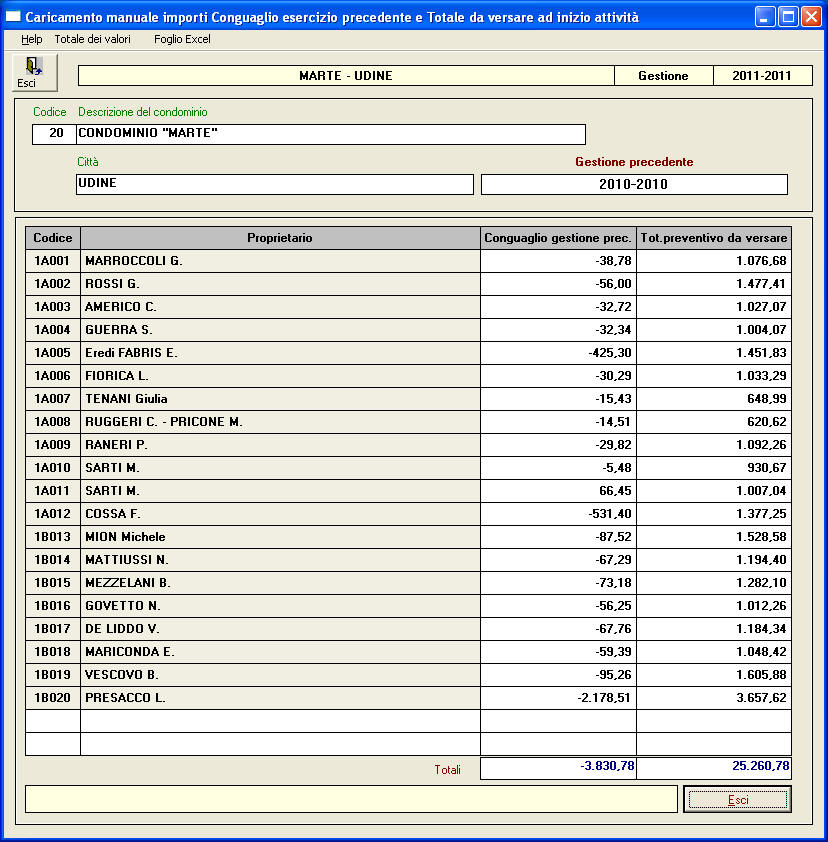The image size is (828, 842).
Task: Select code cell 1A001
Action: (53, 261)
